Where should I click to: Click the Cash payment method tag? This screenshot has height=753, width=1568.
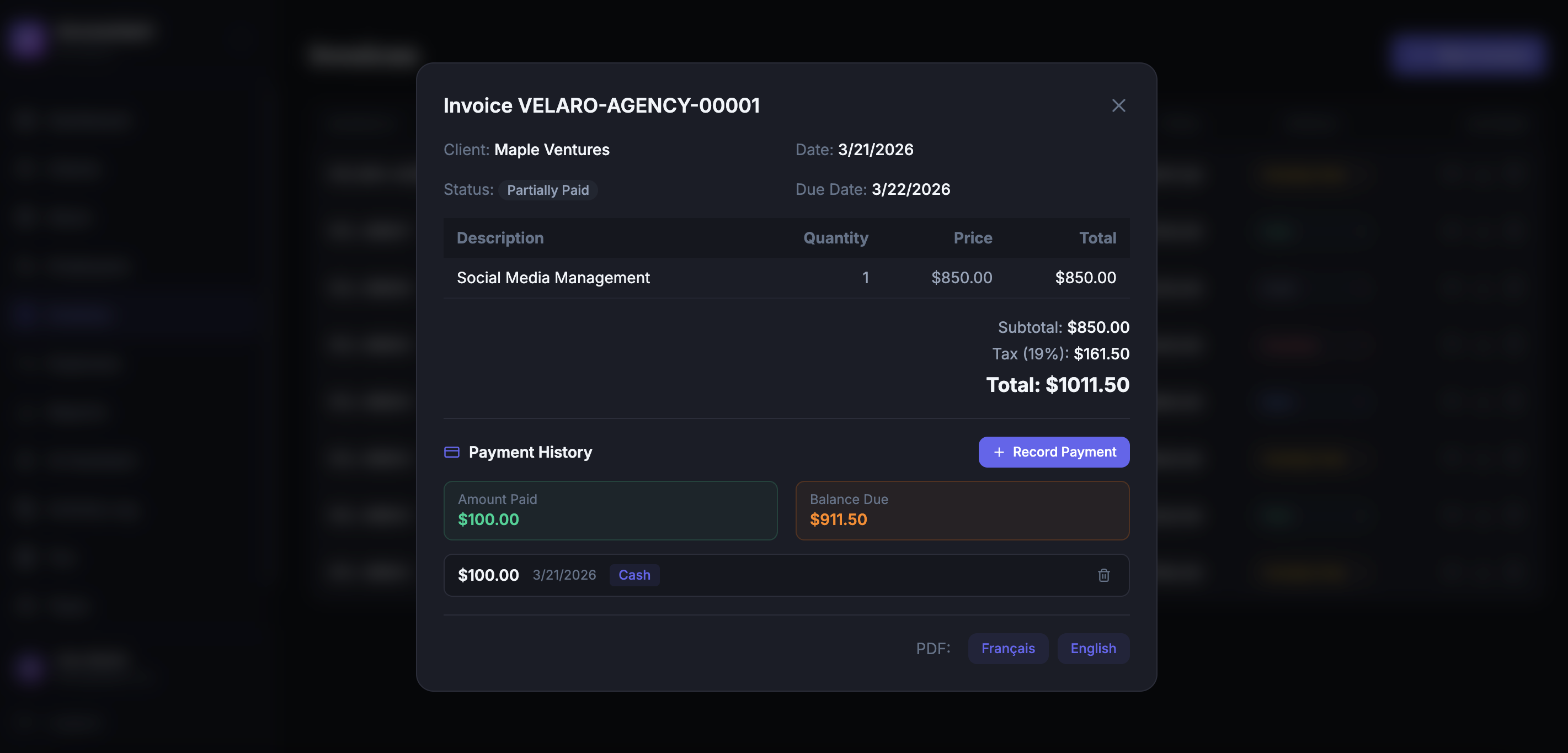633,575
